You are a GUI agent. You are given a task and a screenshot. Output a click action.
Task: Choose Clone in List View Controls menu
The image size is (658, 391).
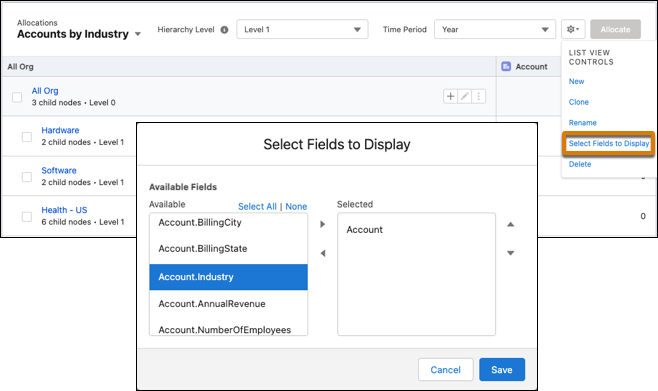(579, 102)
